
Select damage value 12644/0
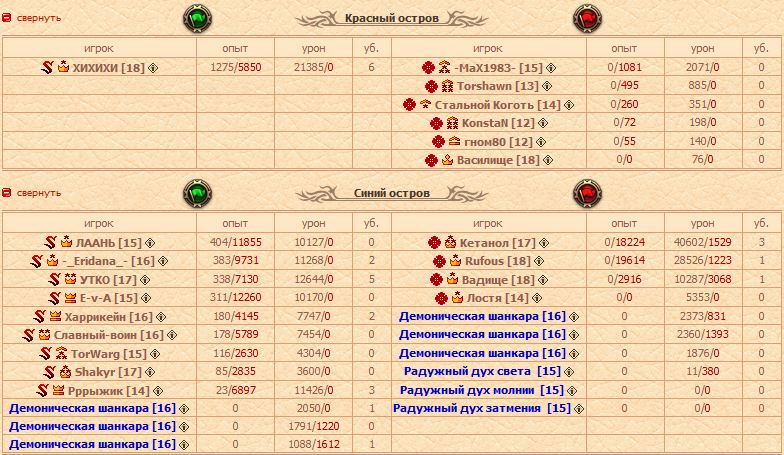pyautogui.click(x=314, y=279)
